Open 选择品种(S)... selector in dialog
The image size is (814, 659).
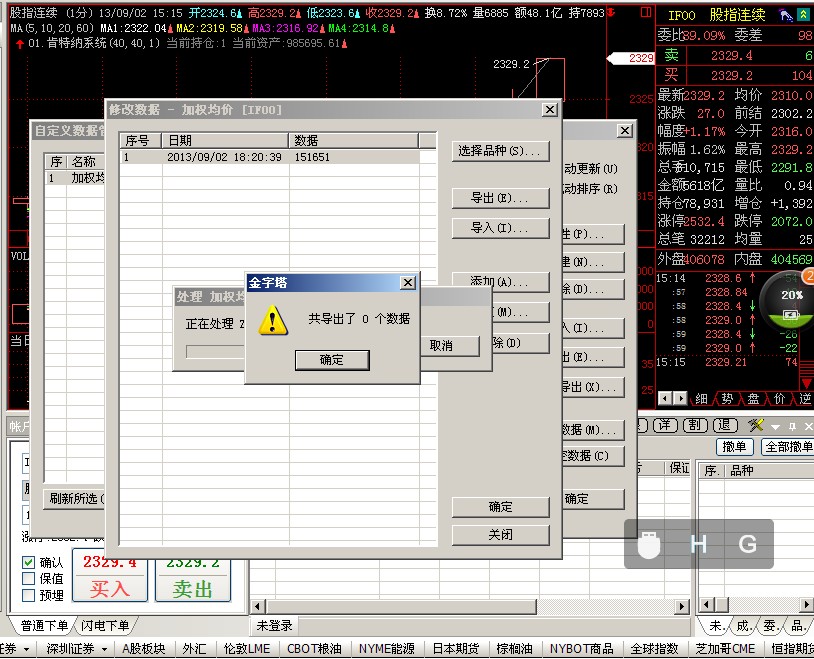point(500,151)
